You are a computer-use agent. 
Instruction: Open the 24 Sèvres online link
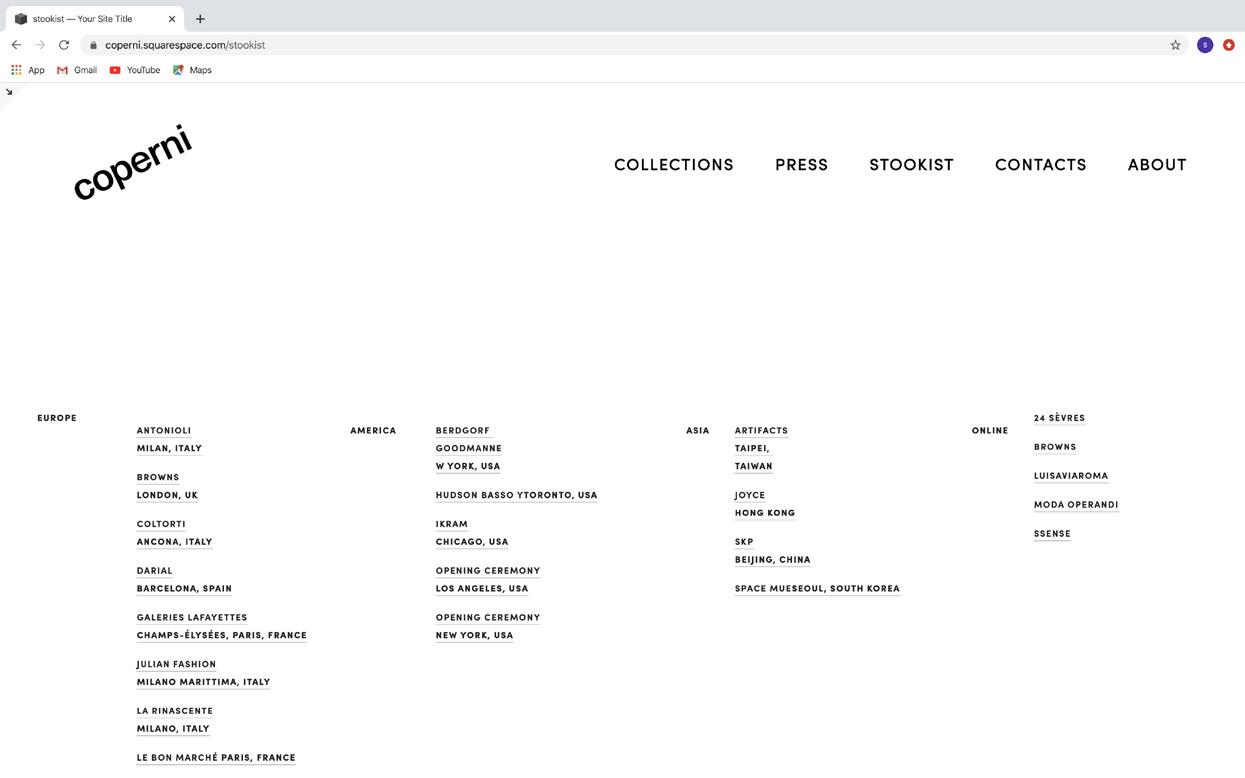point(1059,419)
